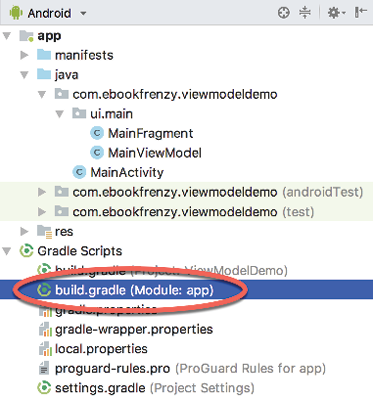Click the Gradle Scripts elephant icon

(26, 251)
